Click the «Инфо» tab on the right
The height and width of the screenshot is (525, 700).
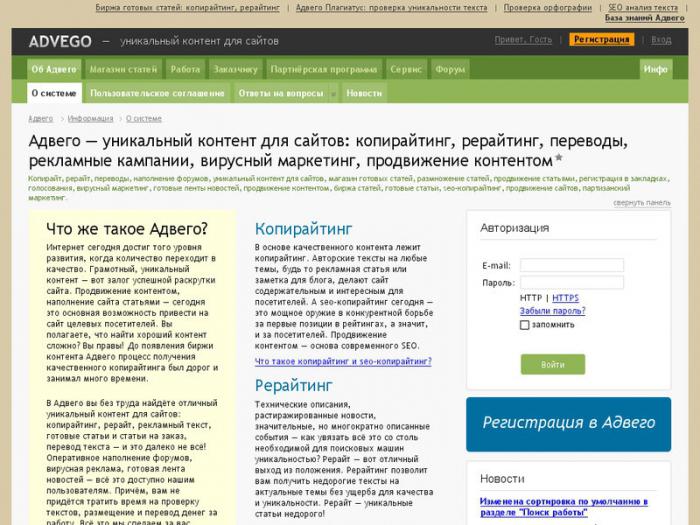(656, 70)
